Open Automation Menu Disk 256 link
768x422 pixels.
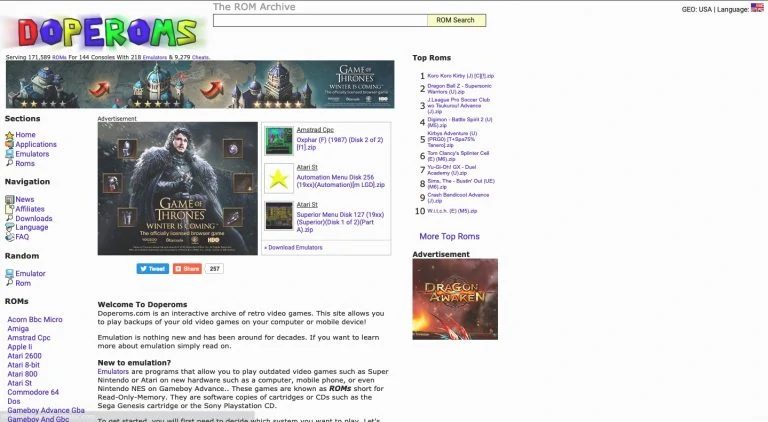tap(340, 181)
